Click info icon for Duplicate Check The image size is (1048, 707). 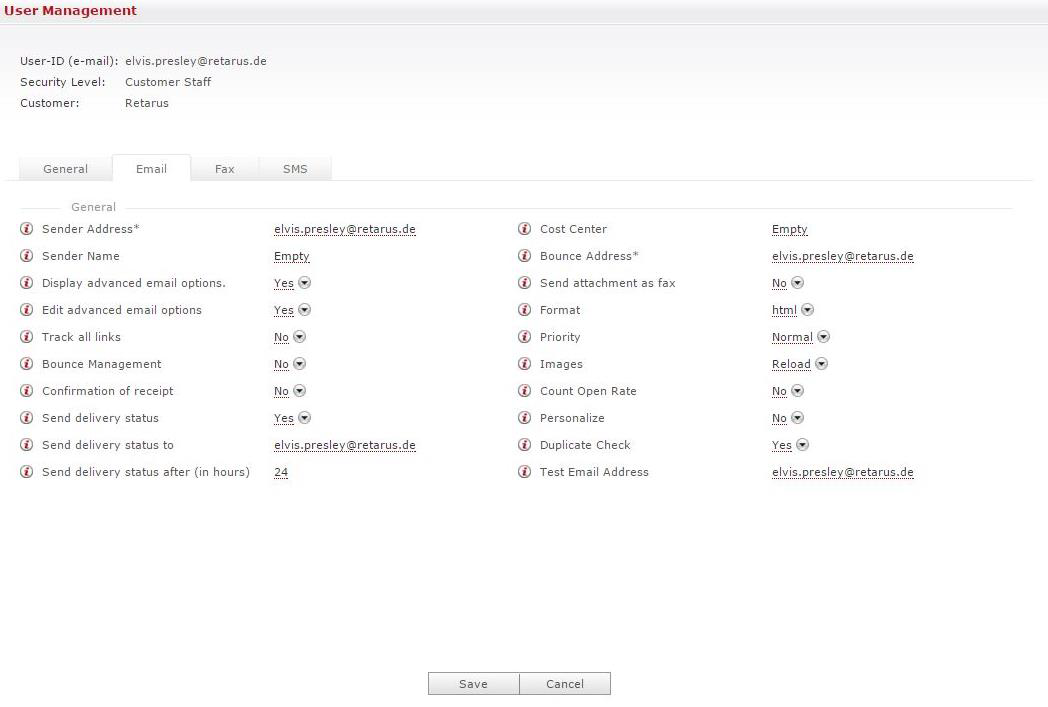pos(525,445)
